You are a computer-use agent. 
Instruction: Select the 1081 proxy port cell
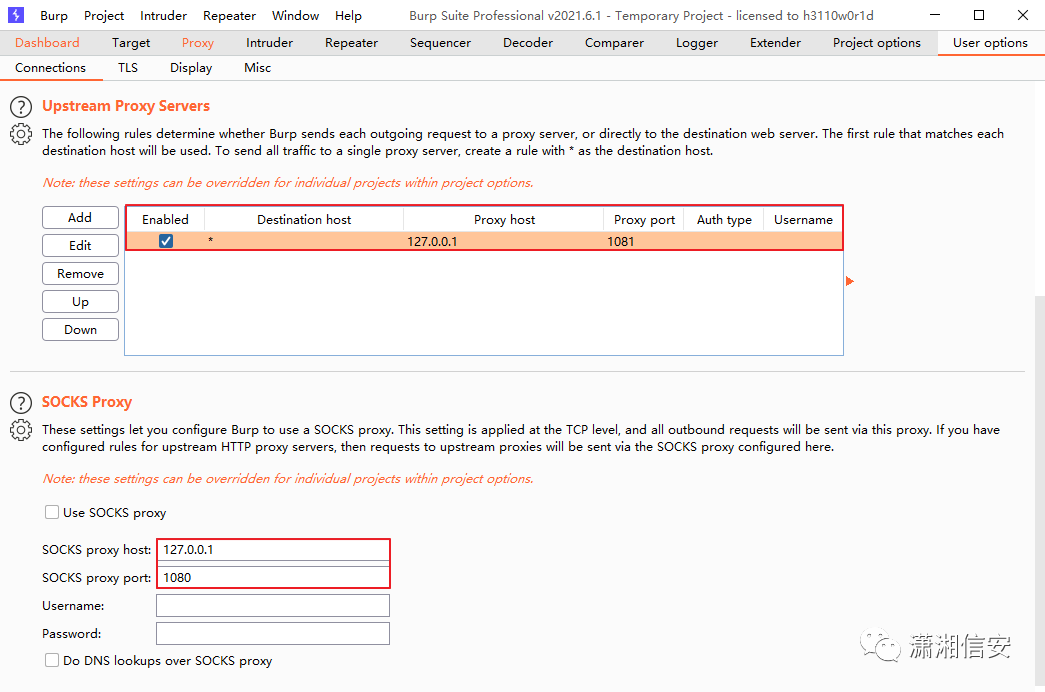click(644, 241)
